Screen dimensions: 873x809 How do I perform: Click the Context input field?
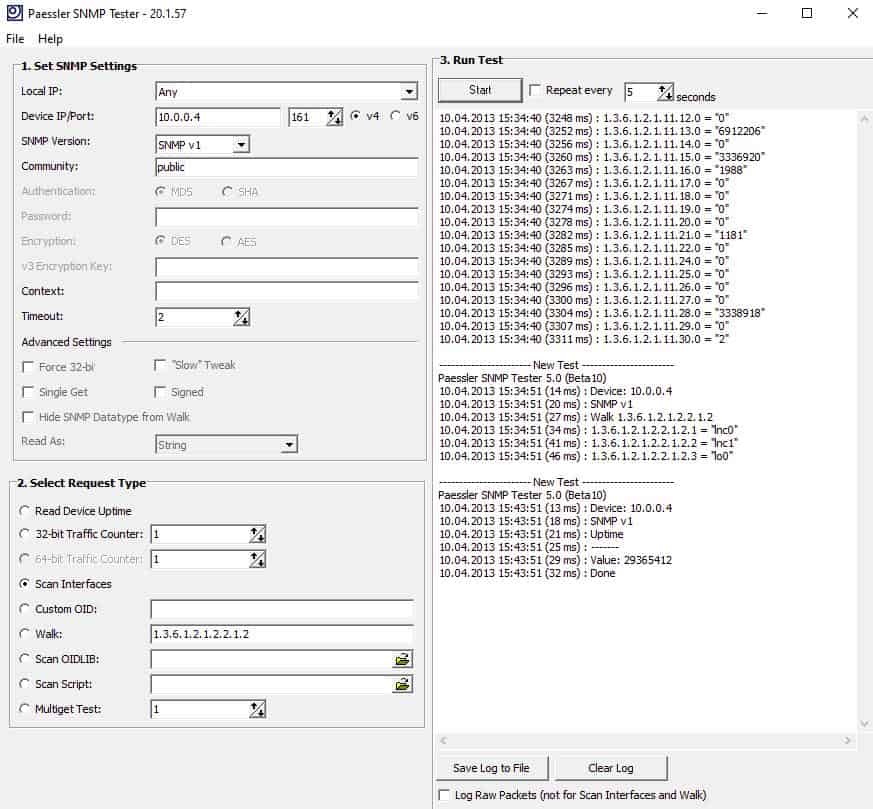[x=287, y=291]
